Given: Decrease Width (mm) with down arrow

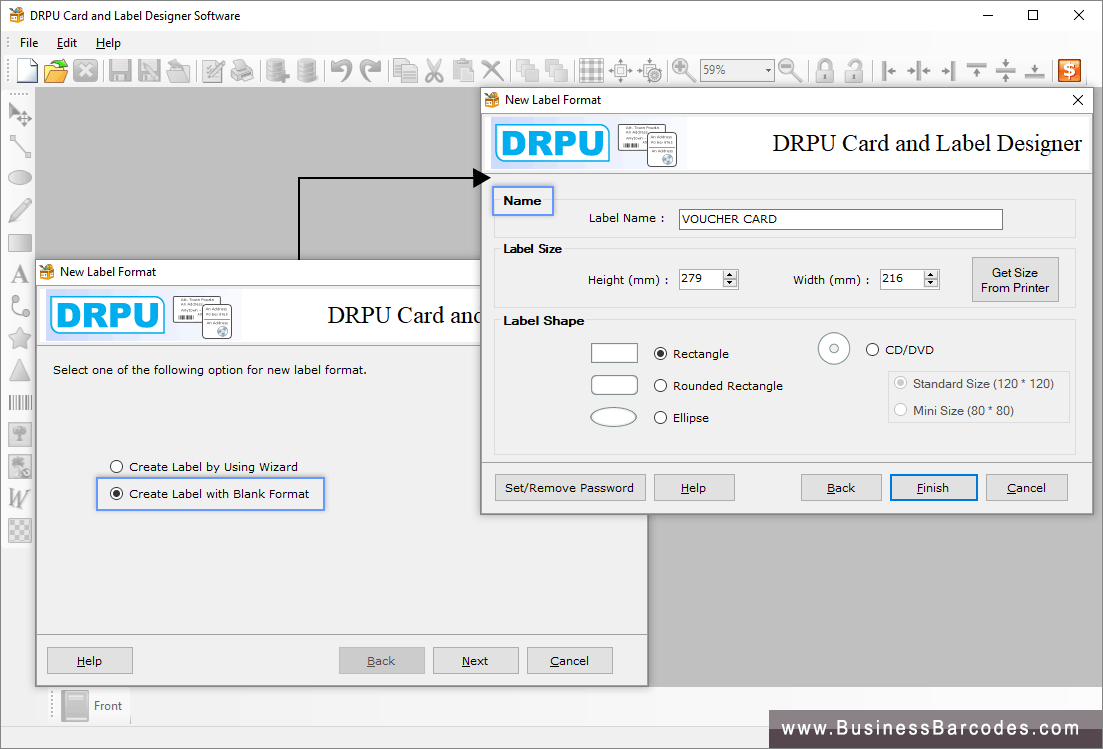Looking at the screenshot, I should [x=931, y=283].
